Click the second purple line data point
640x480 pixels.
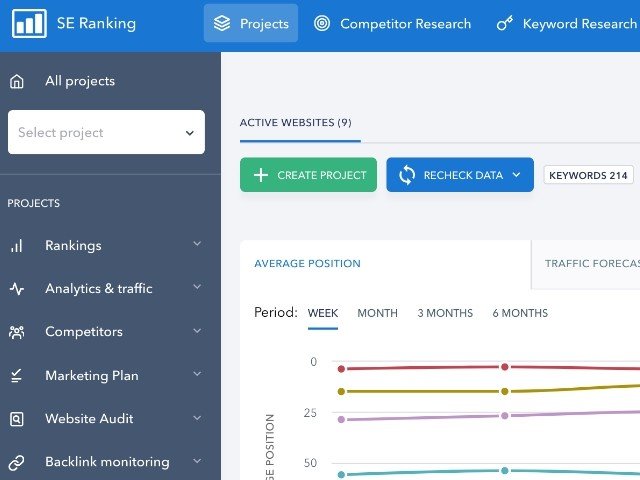tap(504, 416)
